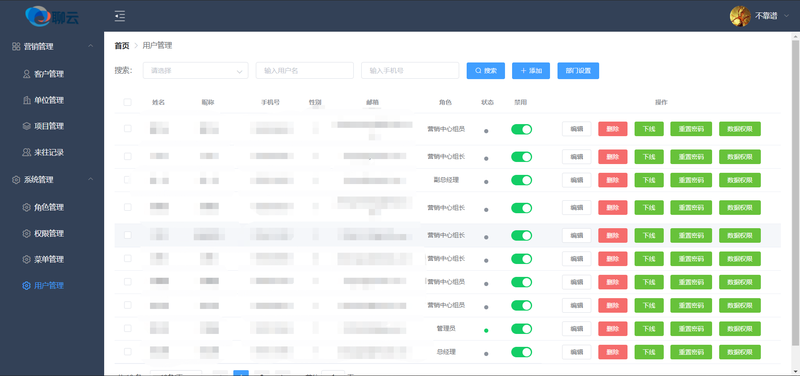Toggle the 禁用 switch in 副总经理 row
This screenshot has height=376, width=800.
coord(521,180)
